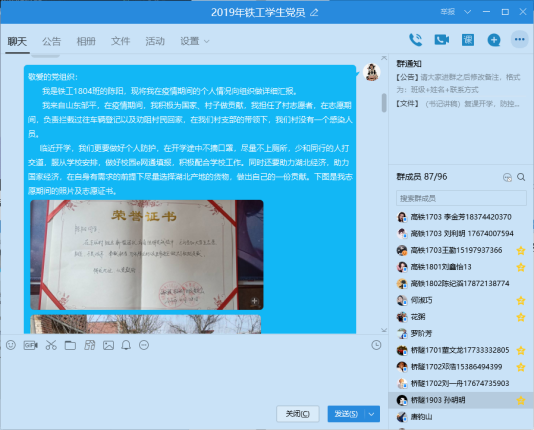Image resolution: width=534 pixels, height=430 pixels.
Task: Open message history with the clock icon
Action: (x=376, y=345)
